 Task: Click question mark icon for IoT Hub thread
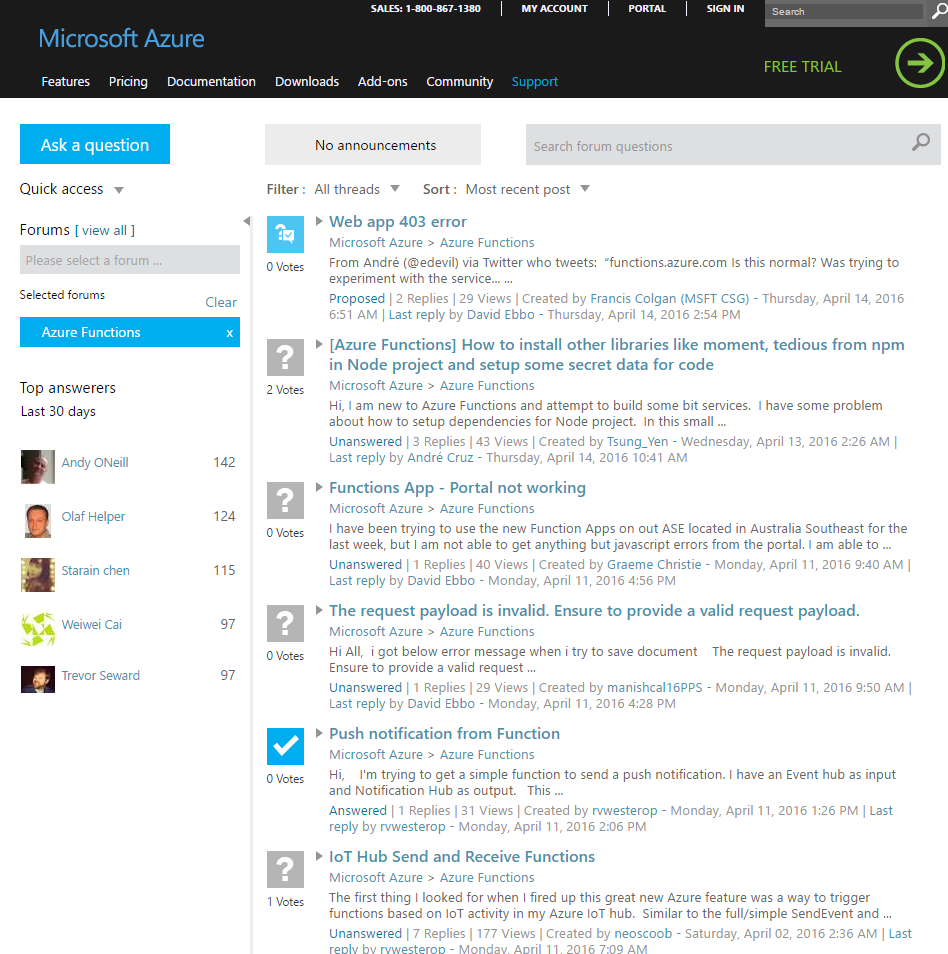point(285,869)
